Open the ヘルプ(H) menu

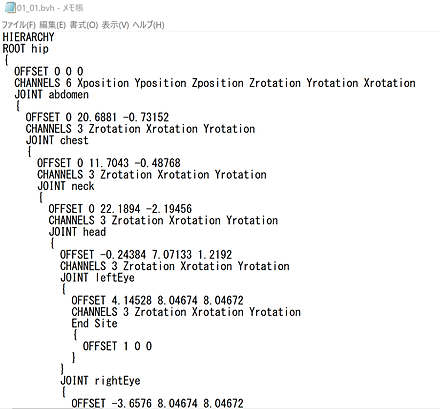pos(148,25)
